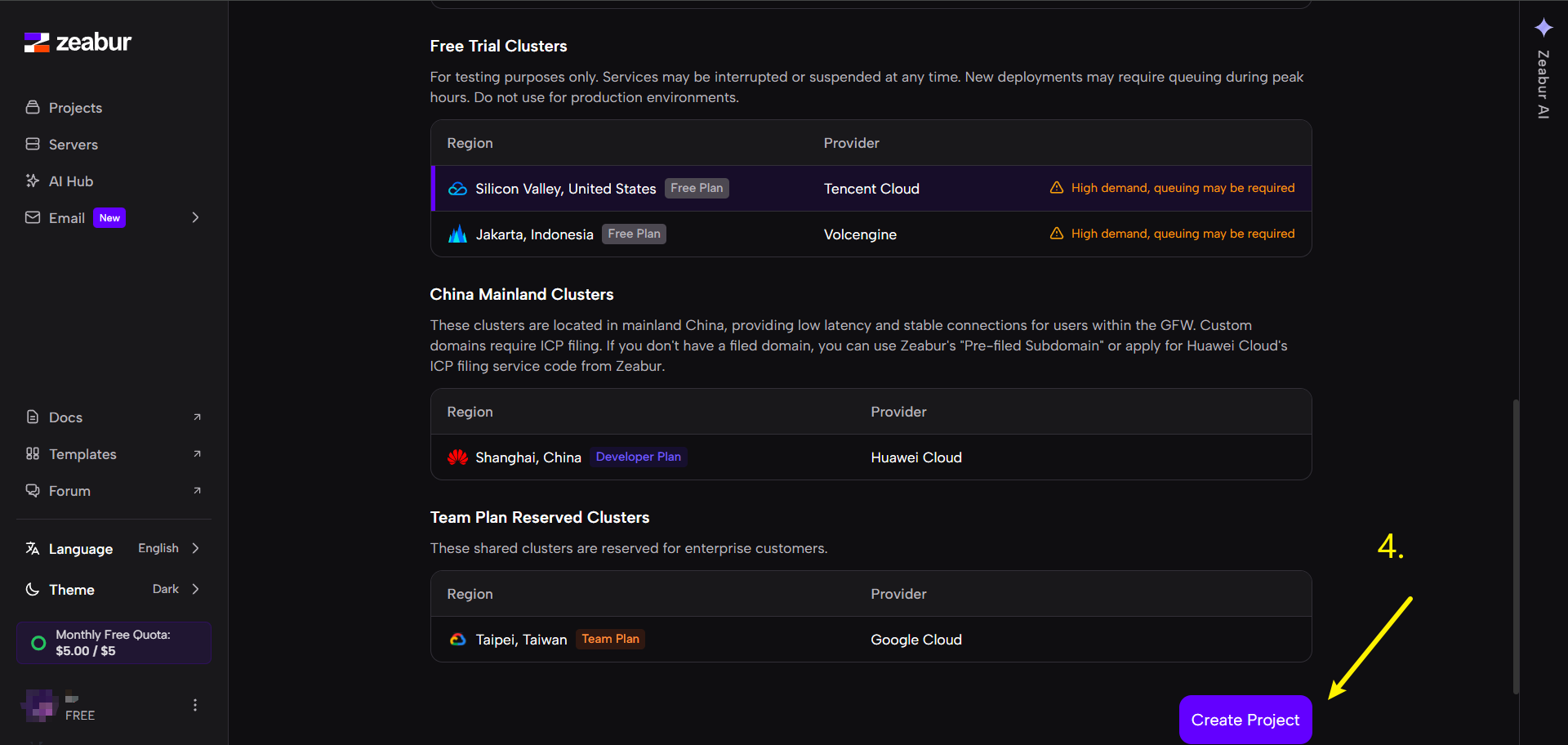The image size is (1568, 745).
Task: Click the FREE plan label
Action: pos(80,716)
